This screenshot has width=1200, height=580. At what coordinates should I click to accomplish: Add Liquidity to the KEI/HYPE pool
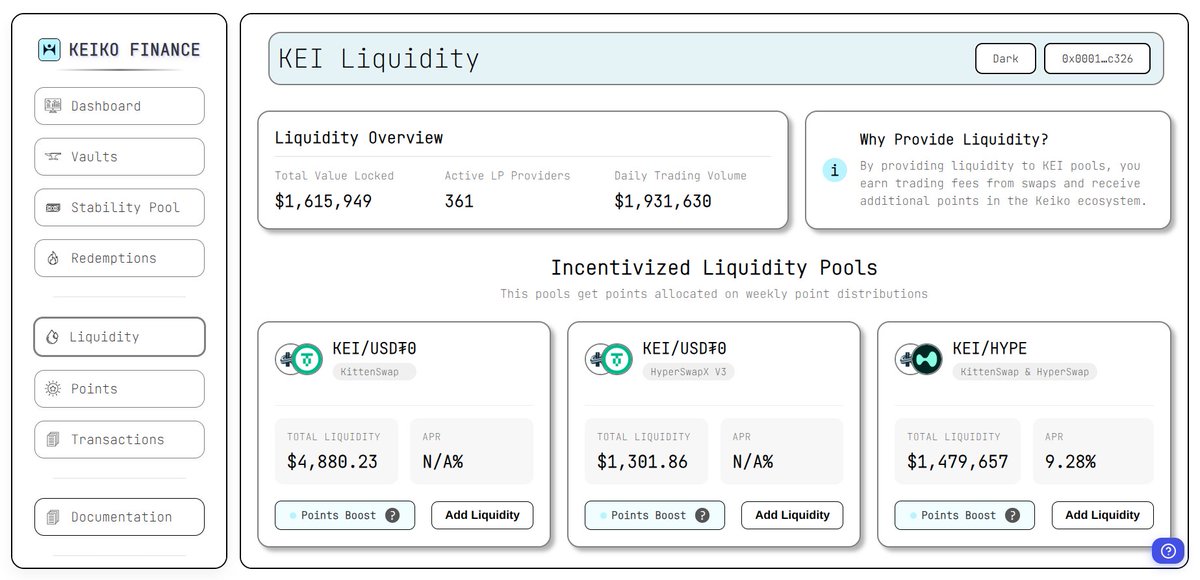coord(1102,515)
